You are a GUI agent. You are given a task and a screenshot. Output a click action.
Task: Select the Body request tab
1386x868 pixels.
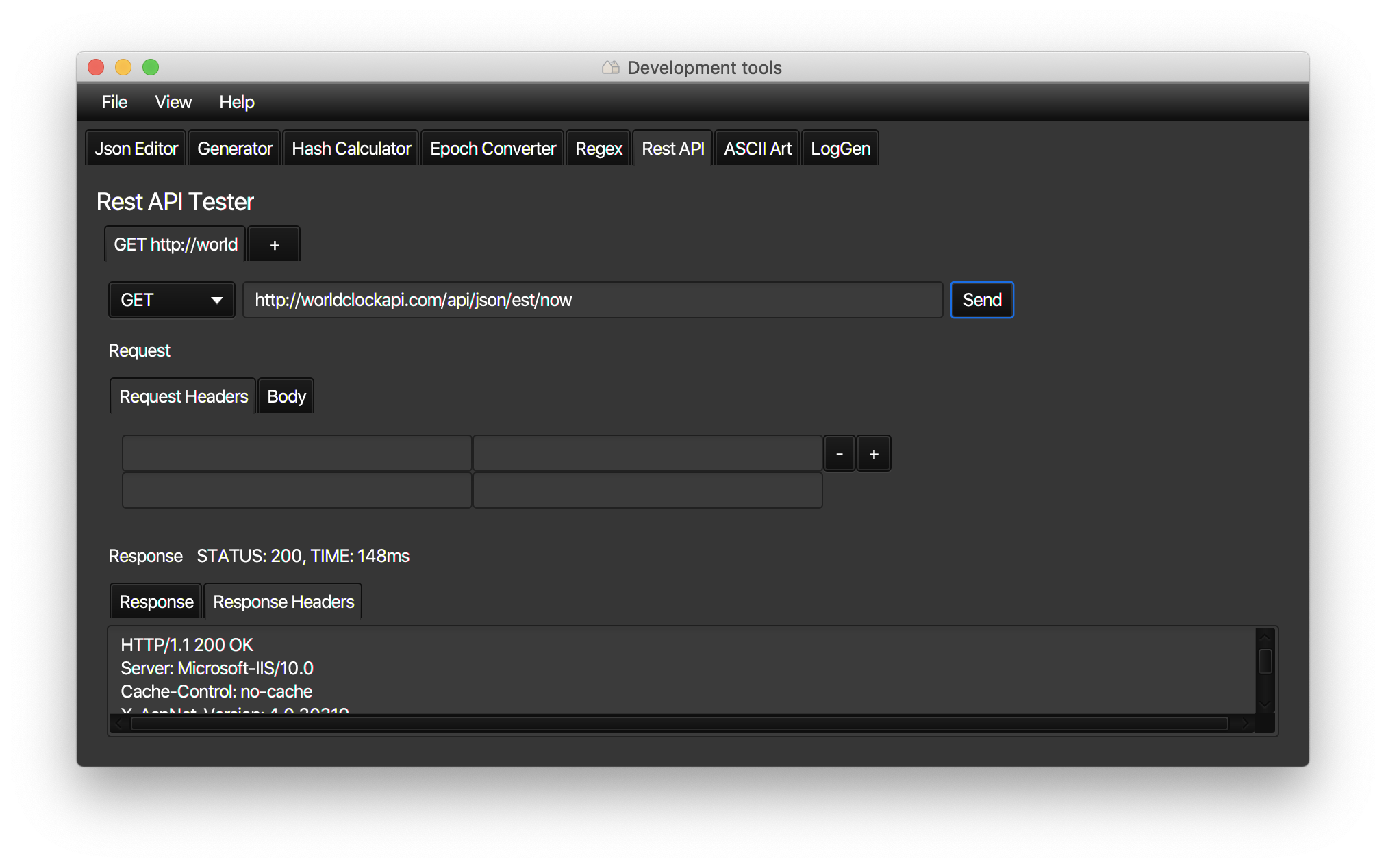286,396
